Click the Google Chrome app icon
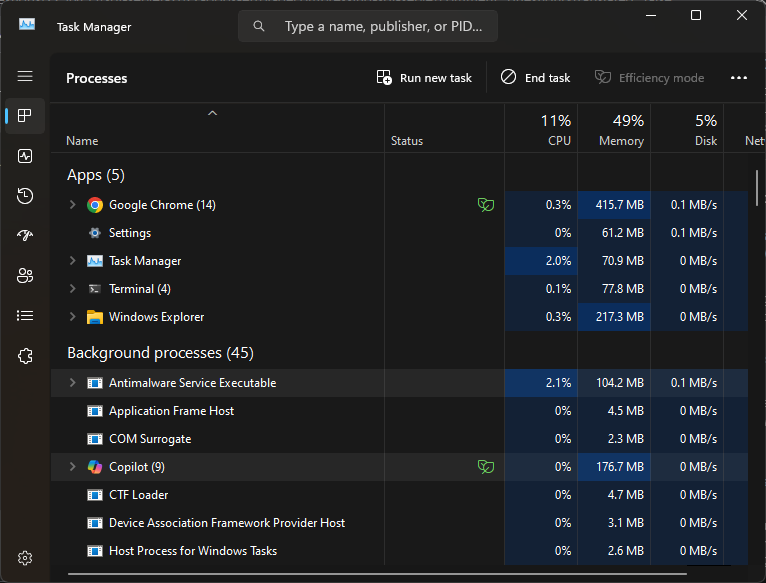 (x=95, y=205)
